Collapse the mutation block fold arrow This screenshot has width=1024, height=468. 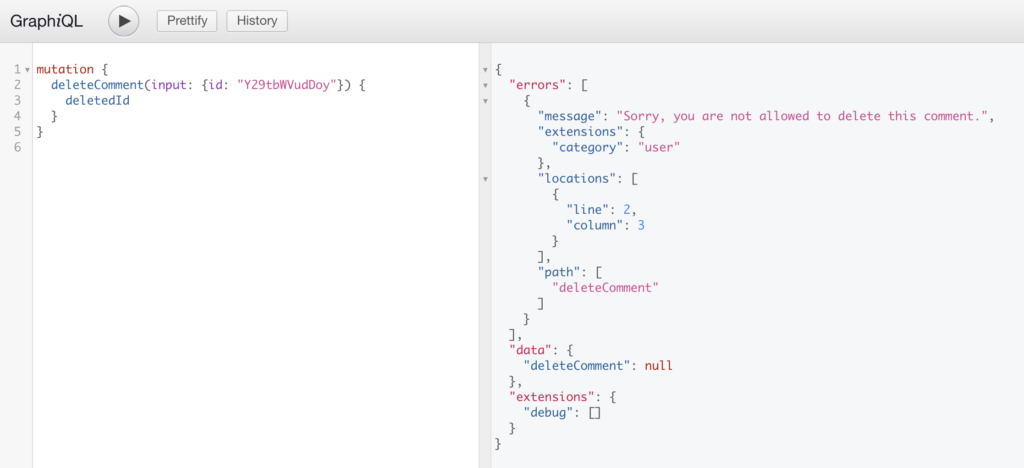point(27,70)
